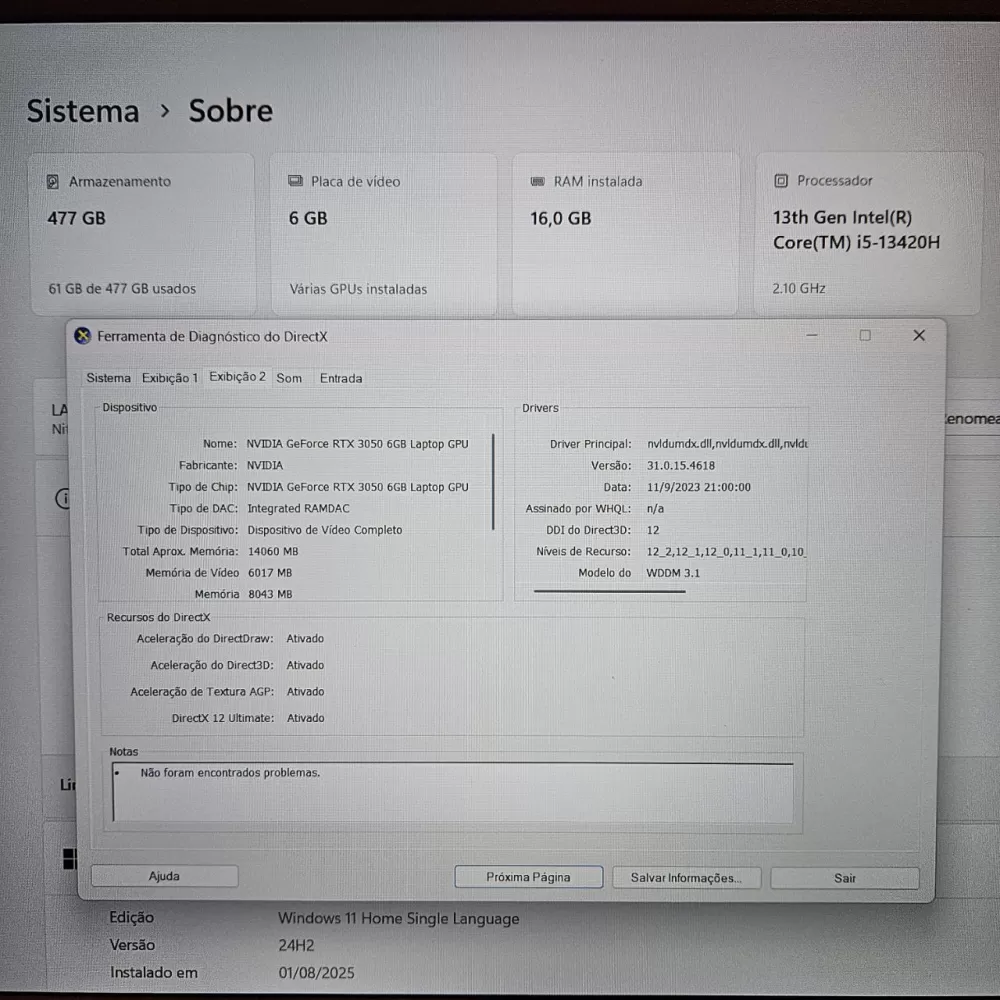Go back to Sistema in the breadcrumb
Viewport: 1000px width, 1000px height.
(x=83, y=111)
